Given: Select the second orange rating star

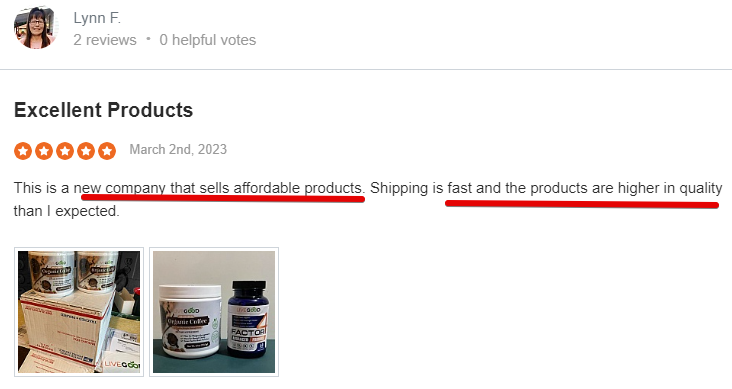Looking at the screenshot, I should (44, 151).
